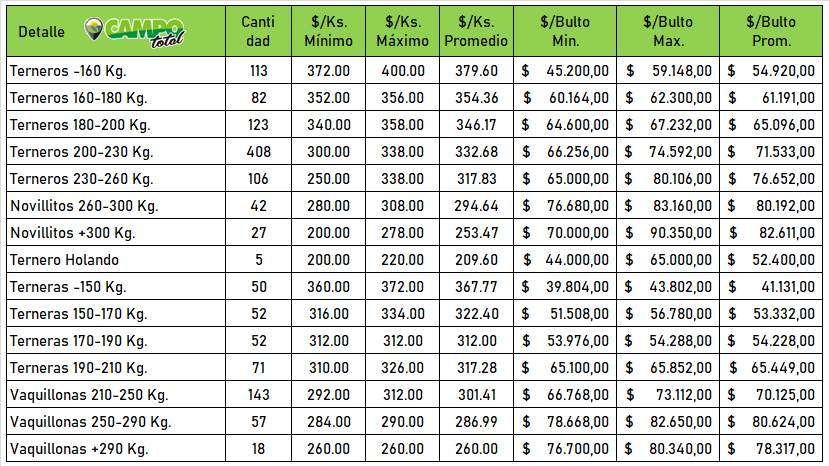Click the $/Ks. Máximo header
829x466 pixels.
click(400, 31)
